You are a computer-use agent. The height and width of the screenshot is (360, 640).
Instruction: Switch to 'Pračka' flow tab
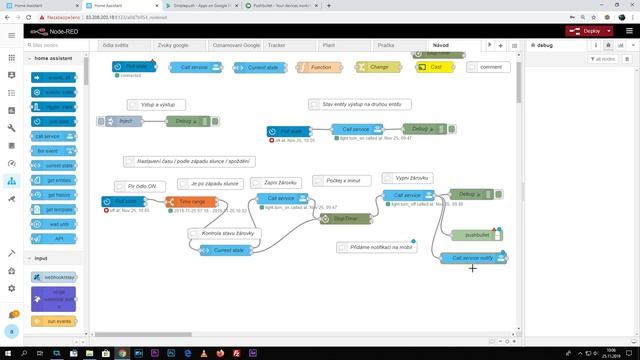(x=399, y=45)
